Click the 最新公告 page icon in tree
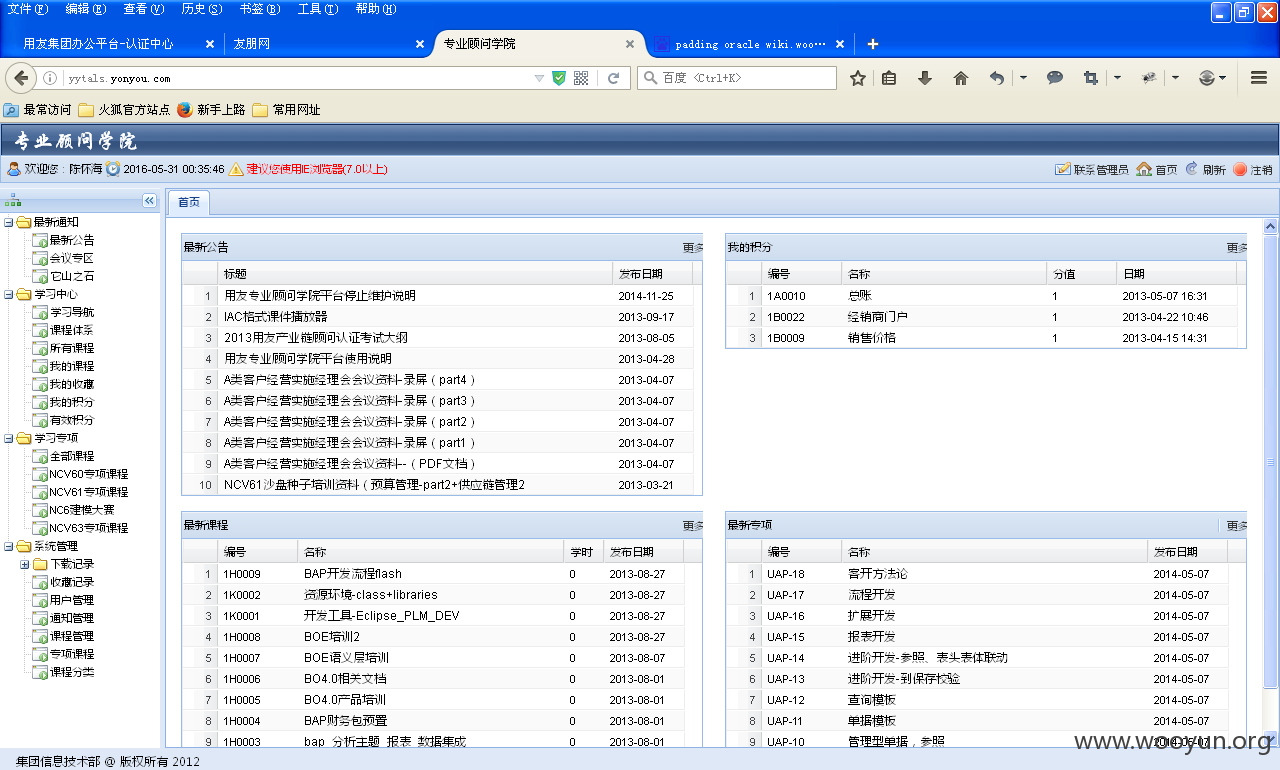 (40, 240)
